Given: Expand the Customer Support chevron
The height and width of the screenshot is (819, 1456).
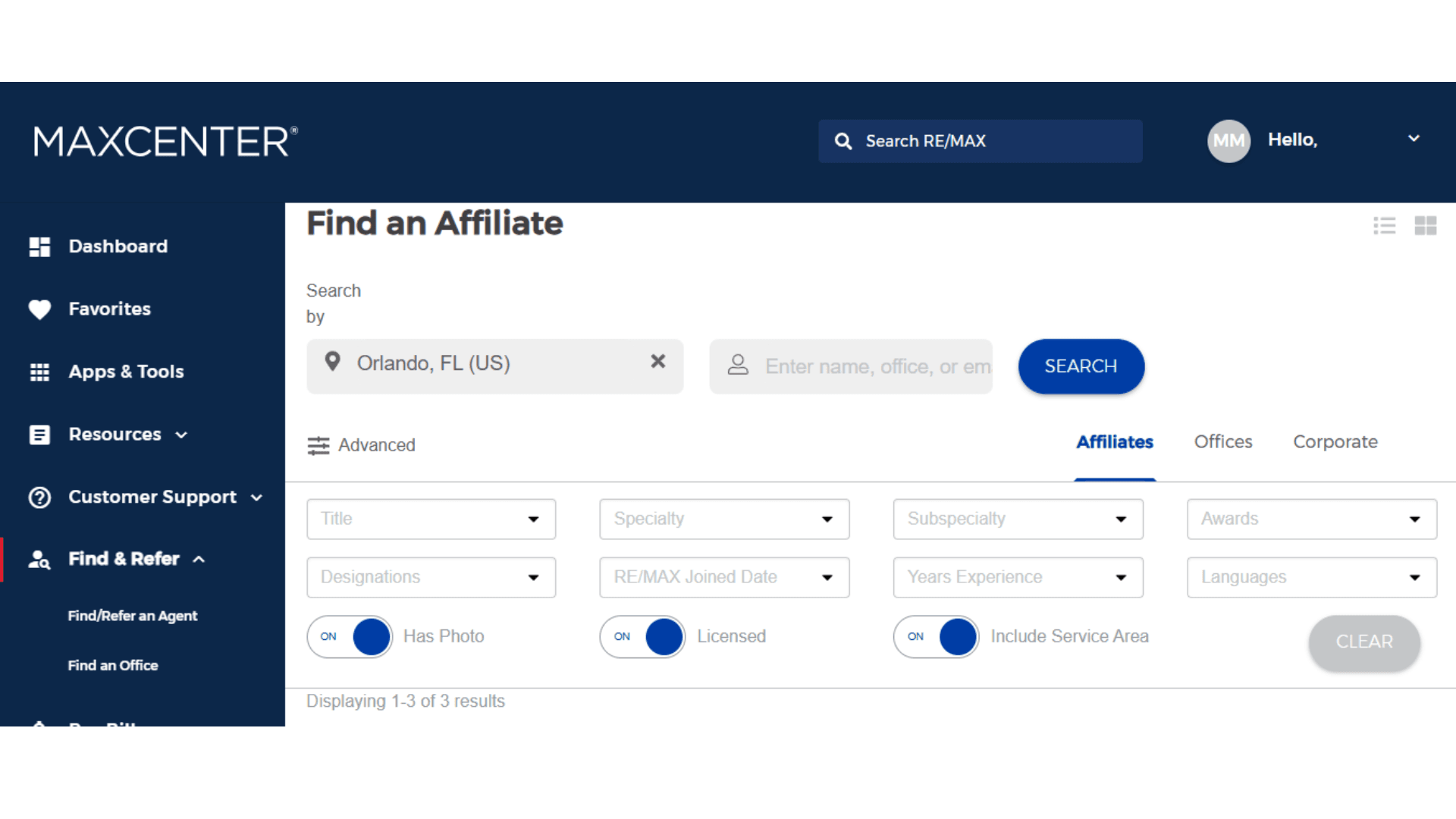Looking at the screenshot, I should 257,498.
